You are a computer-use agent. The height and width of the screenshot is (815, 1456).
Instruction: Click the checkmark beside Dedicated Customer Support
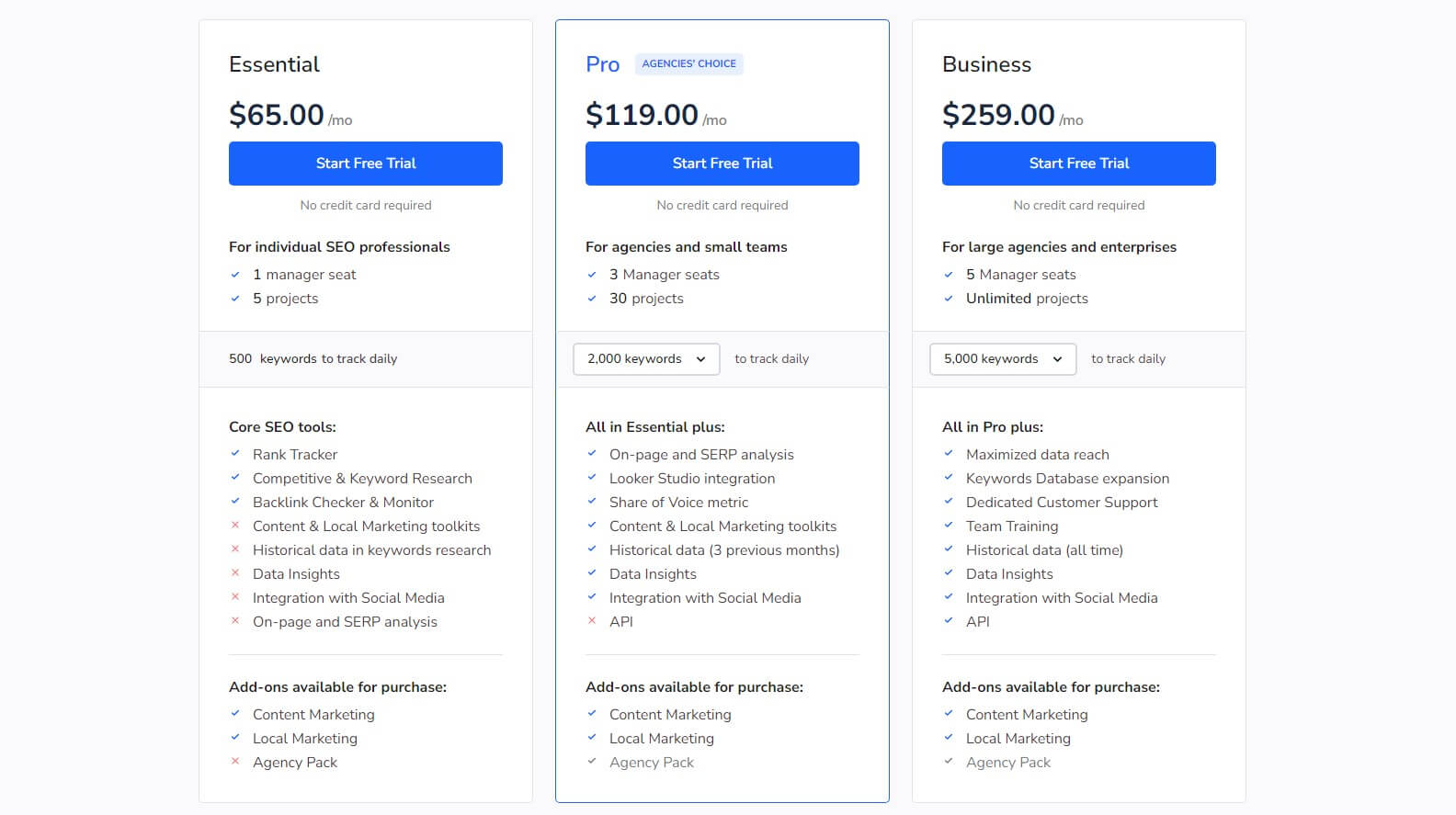(x=948, y=501)
